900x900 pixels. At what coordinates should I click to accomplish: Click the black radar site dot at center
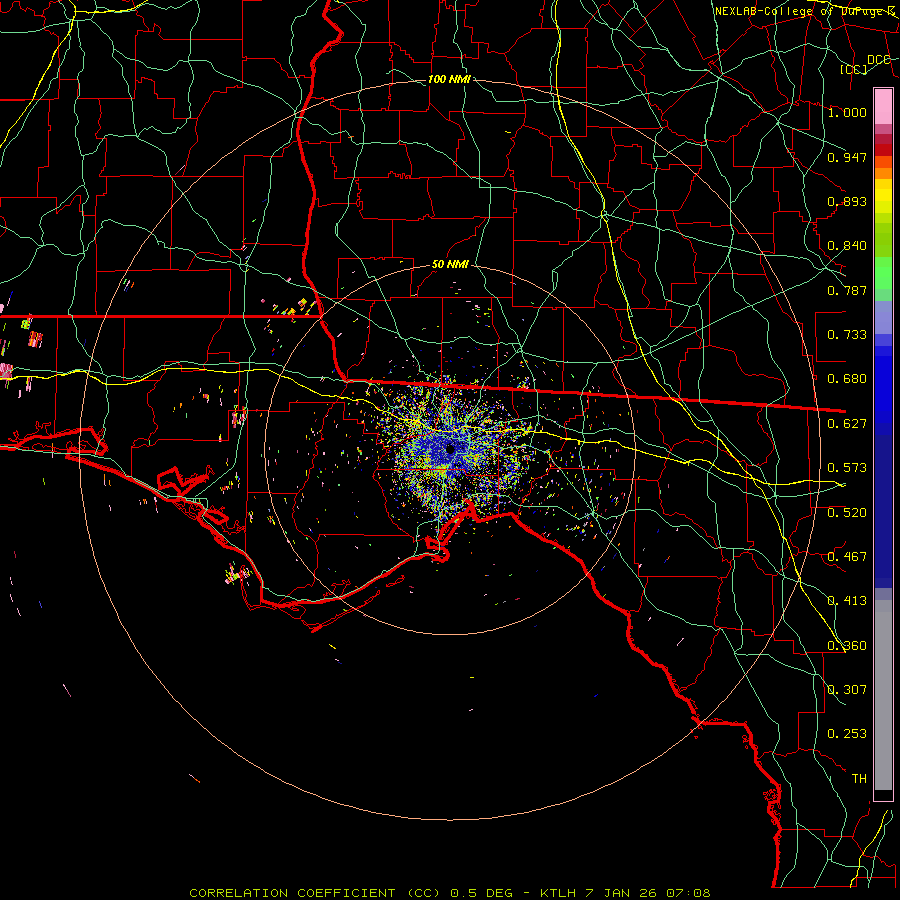coord(451,449)
